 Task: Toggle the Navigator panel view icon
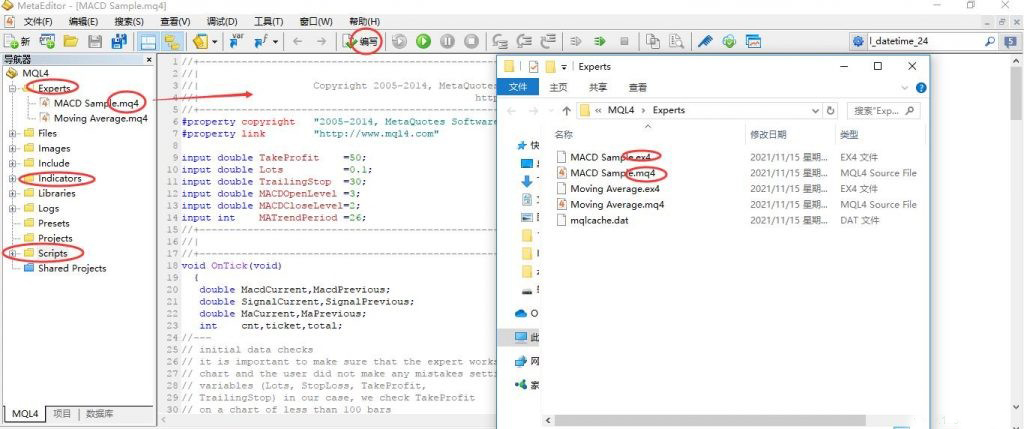(148, 41)
